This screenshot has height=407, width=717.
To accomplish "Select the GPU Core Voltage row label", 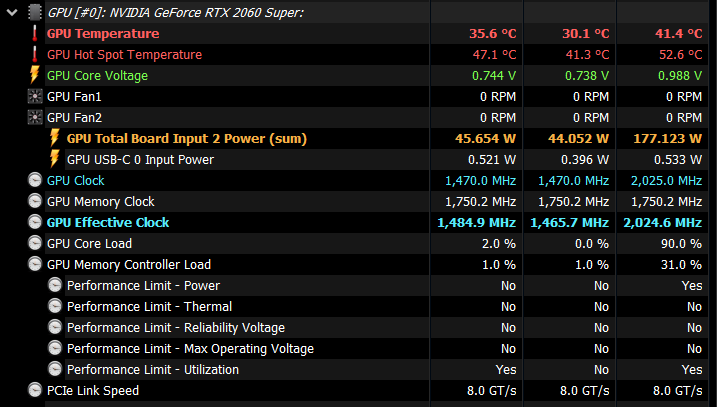I will (x=97, y=75).
